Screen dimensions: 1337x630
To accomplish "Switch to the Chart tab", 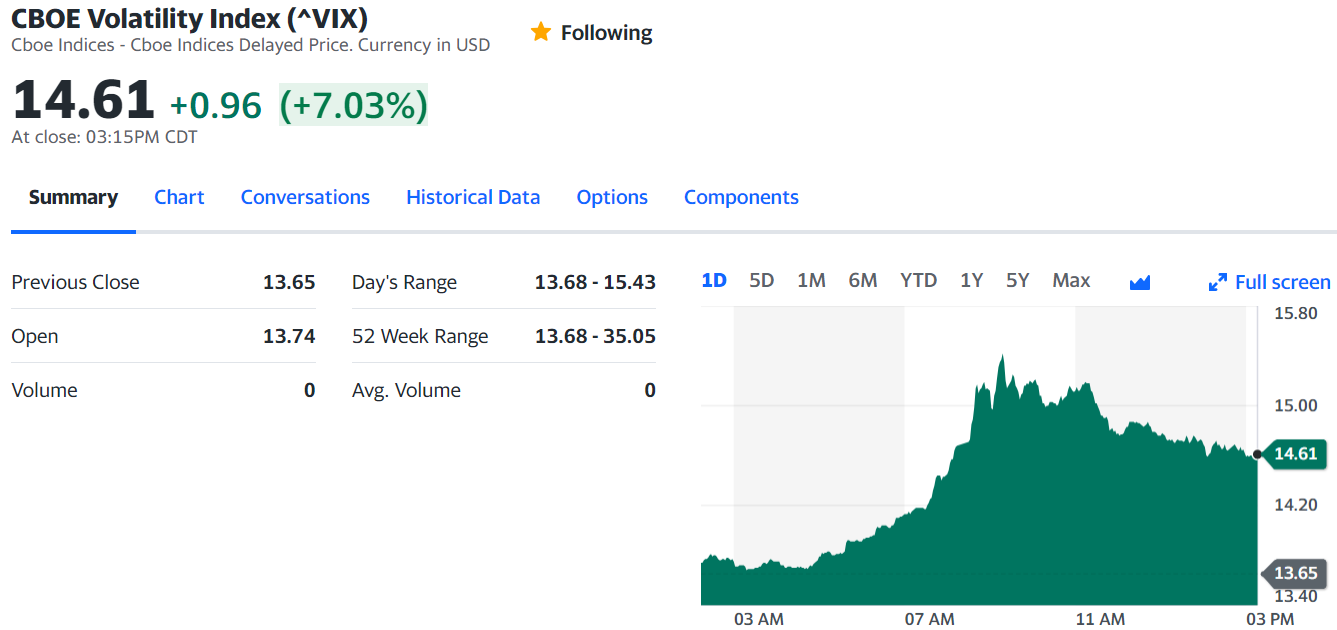I will (x=179, y=197).
